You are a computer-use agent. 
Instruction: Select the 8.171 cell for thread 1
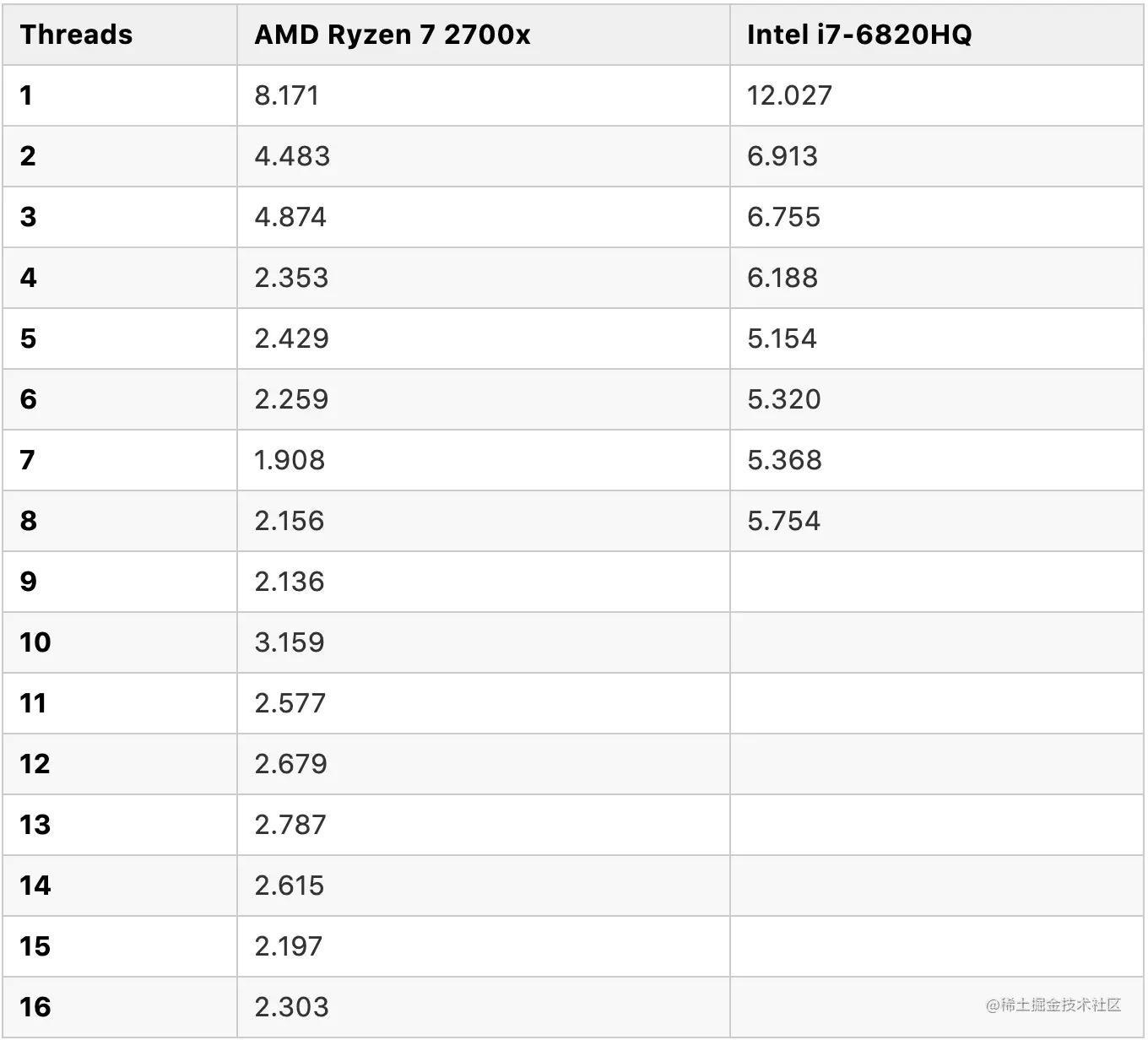pyautogui.click(x=484, y=95)
